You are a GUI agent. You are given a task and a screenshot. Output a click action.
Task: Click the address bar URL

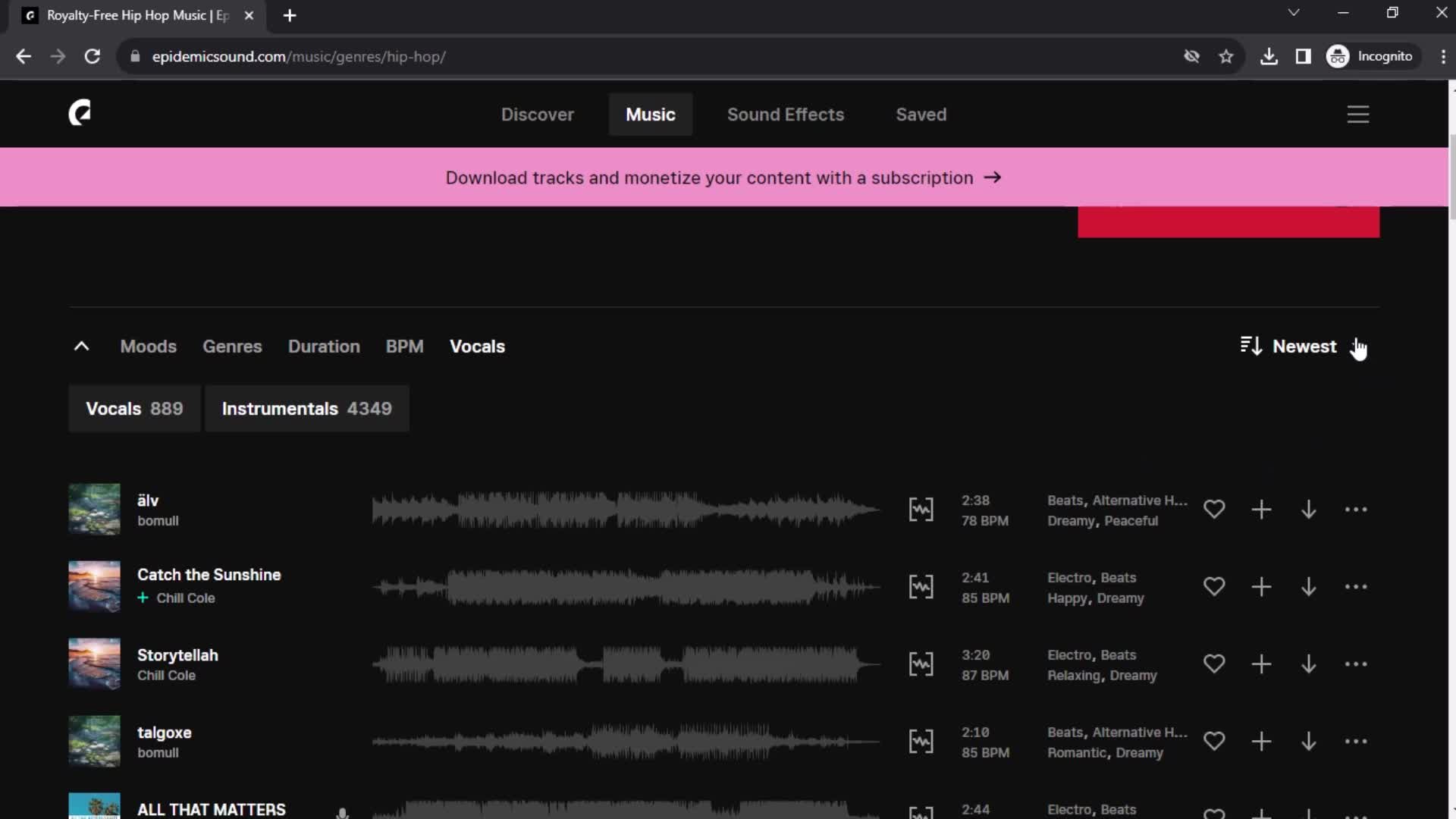pyautogui.click(x=299, y=57)
